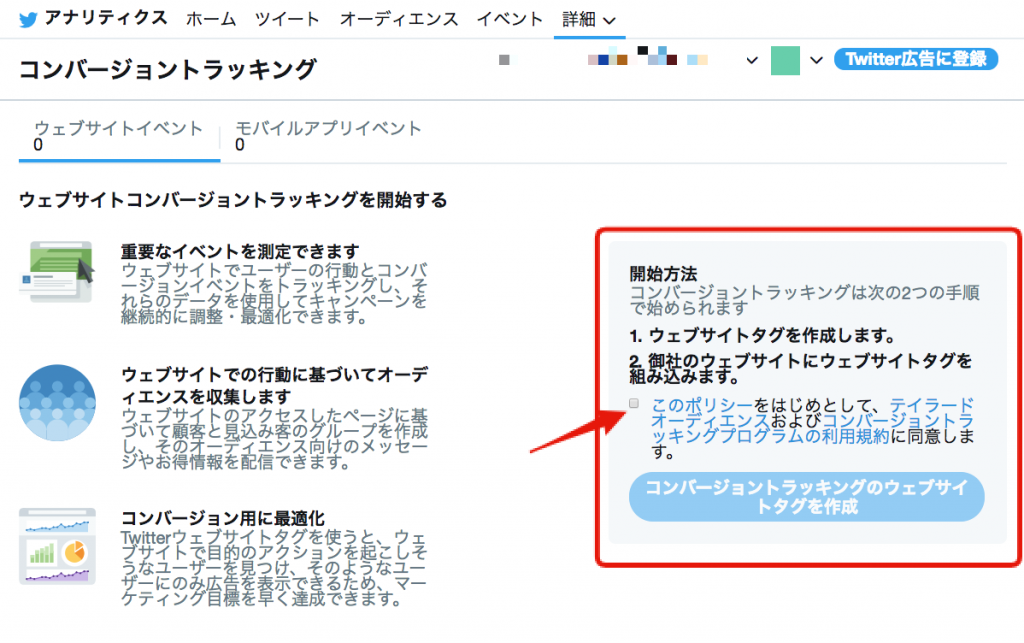The width and height of the screenshot is (1024, 643).
Task: Check the policy agreement checkbox
Action: click(x=633, y=403)
